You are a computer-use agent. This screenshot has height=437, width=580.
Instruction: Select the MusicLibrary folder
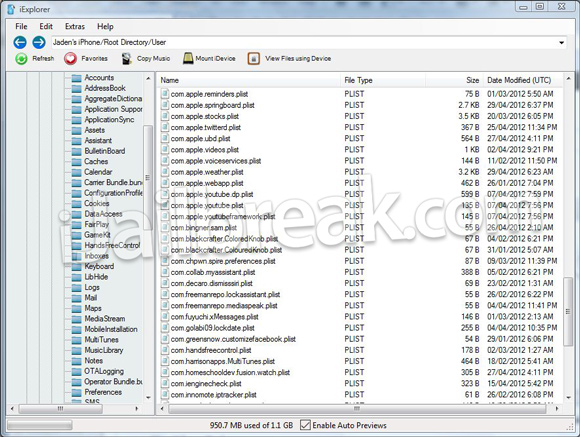point(104,350)
